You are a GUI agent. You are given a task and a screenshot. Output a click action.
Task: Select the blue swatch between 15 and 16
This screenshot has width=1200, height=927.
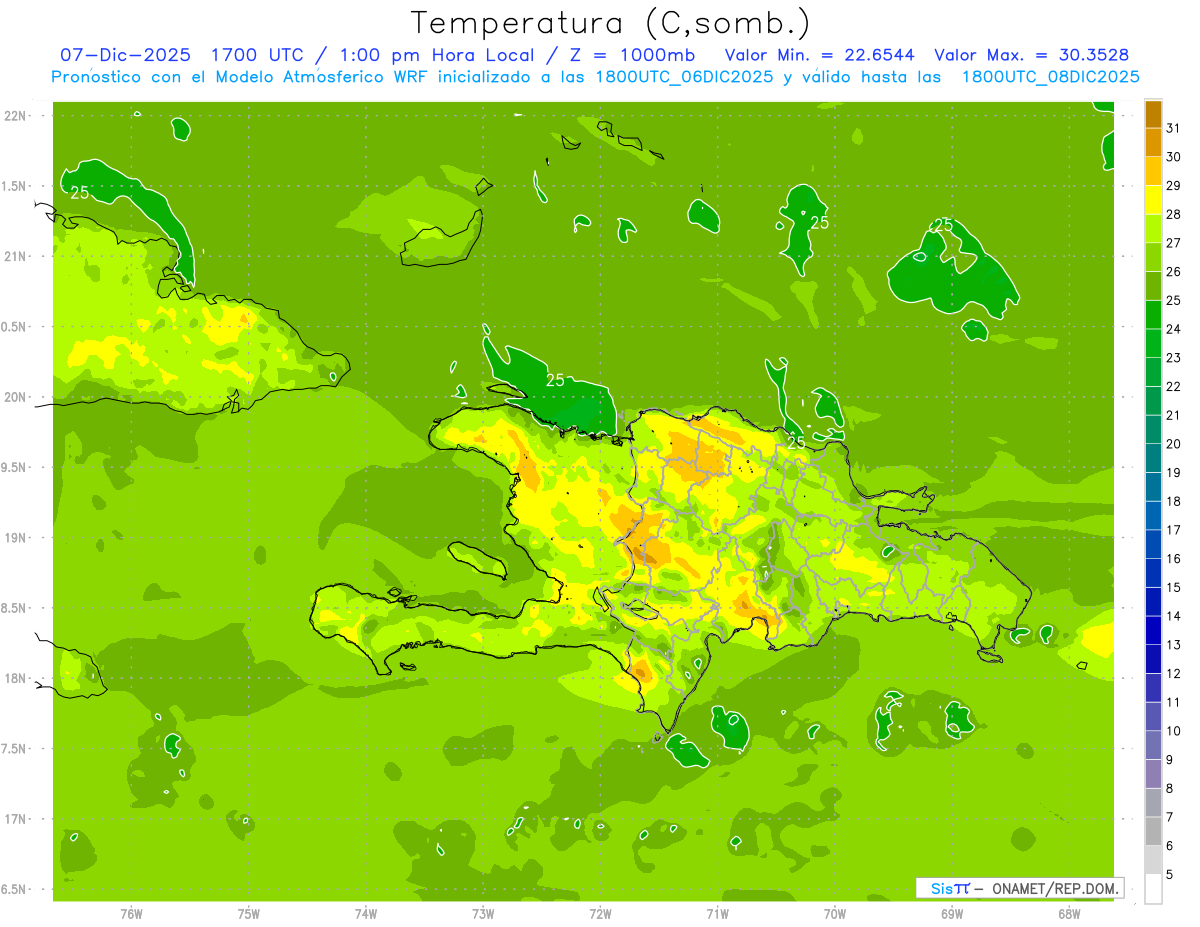(x=1153, y=573)
